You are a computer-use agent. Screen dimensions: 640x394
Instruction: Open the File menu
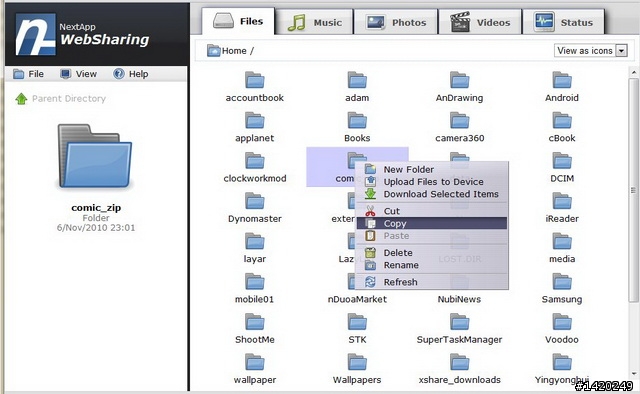coord(28,74)
